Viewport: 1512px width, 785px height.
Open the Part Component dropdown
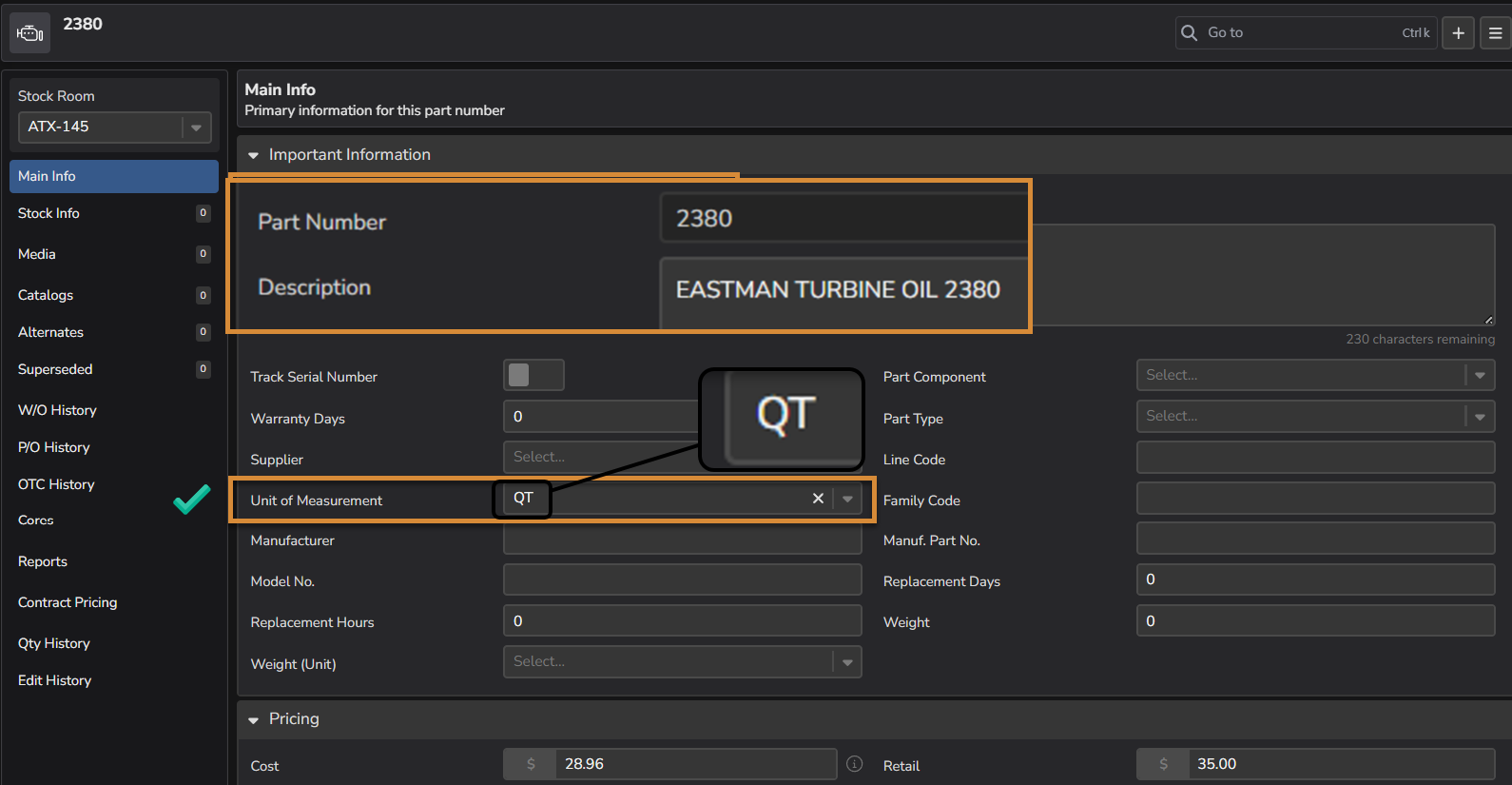point(1480,375)
